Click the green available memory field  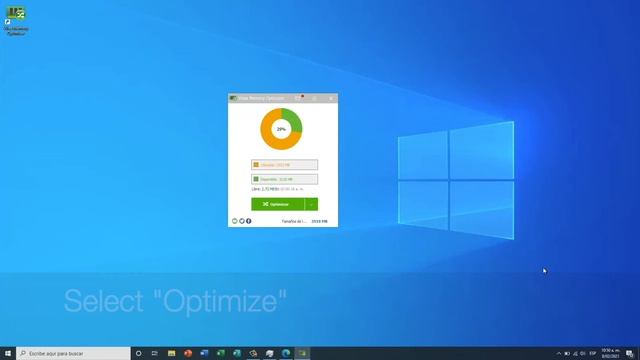click(x=284, y=179)
